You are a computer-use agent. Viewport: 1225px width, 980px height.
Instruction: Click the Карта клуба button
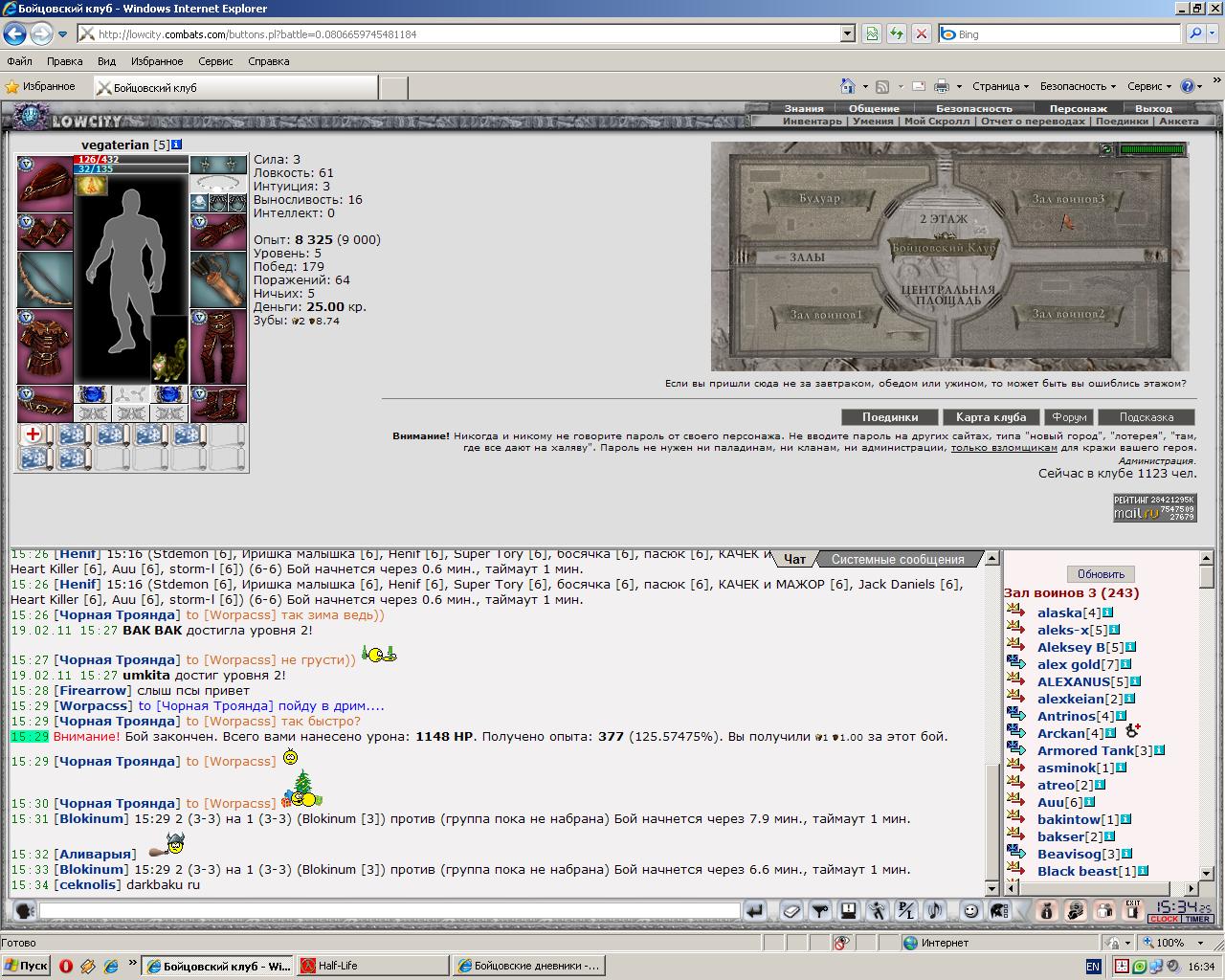pyautogui.click(x=991, y=417)
